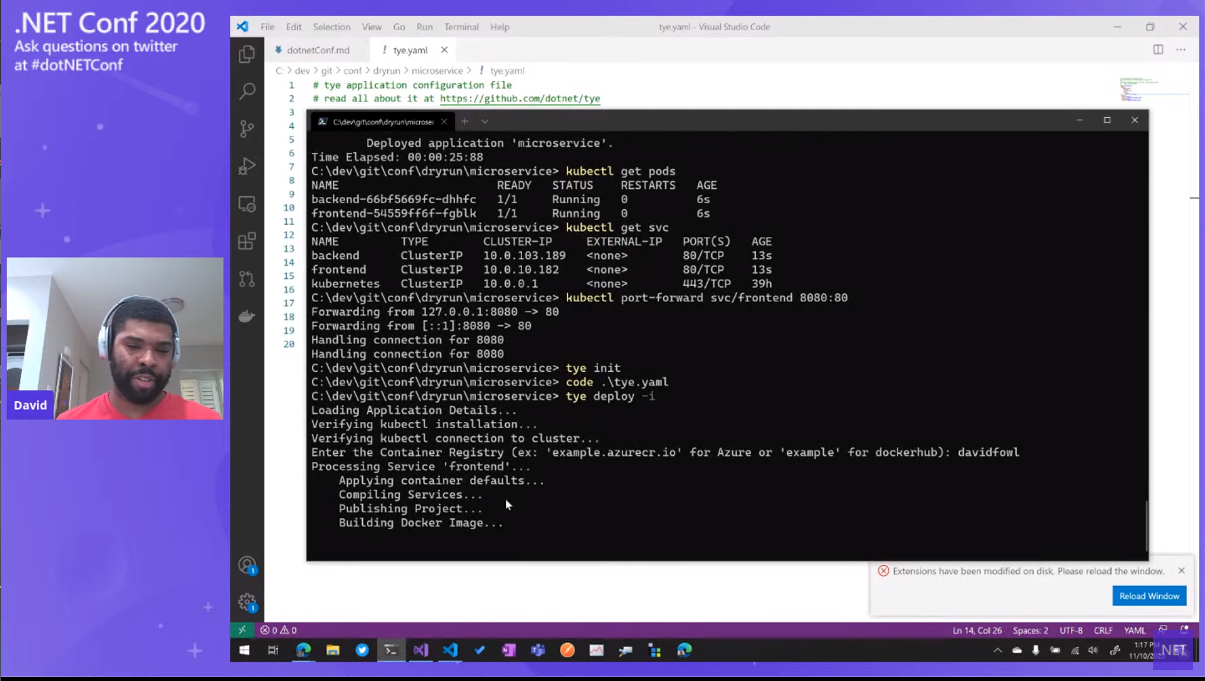Click the UTF-8 encoding indicator
Screen dimensions: 1205x681
1071,630
